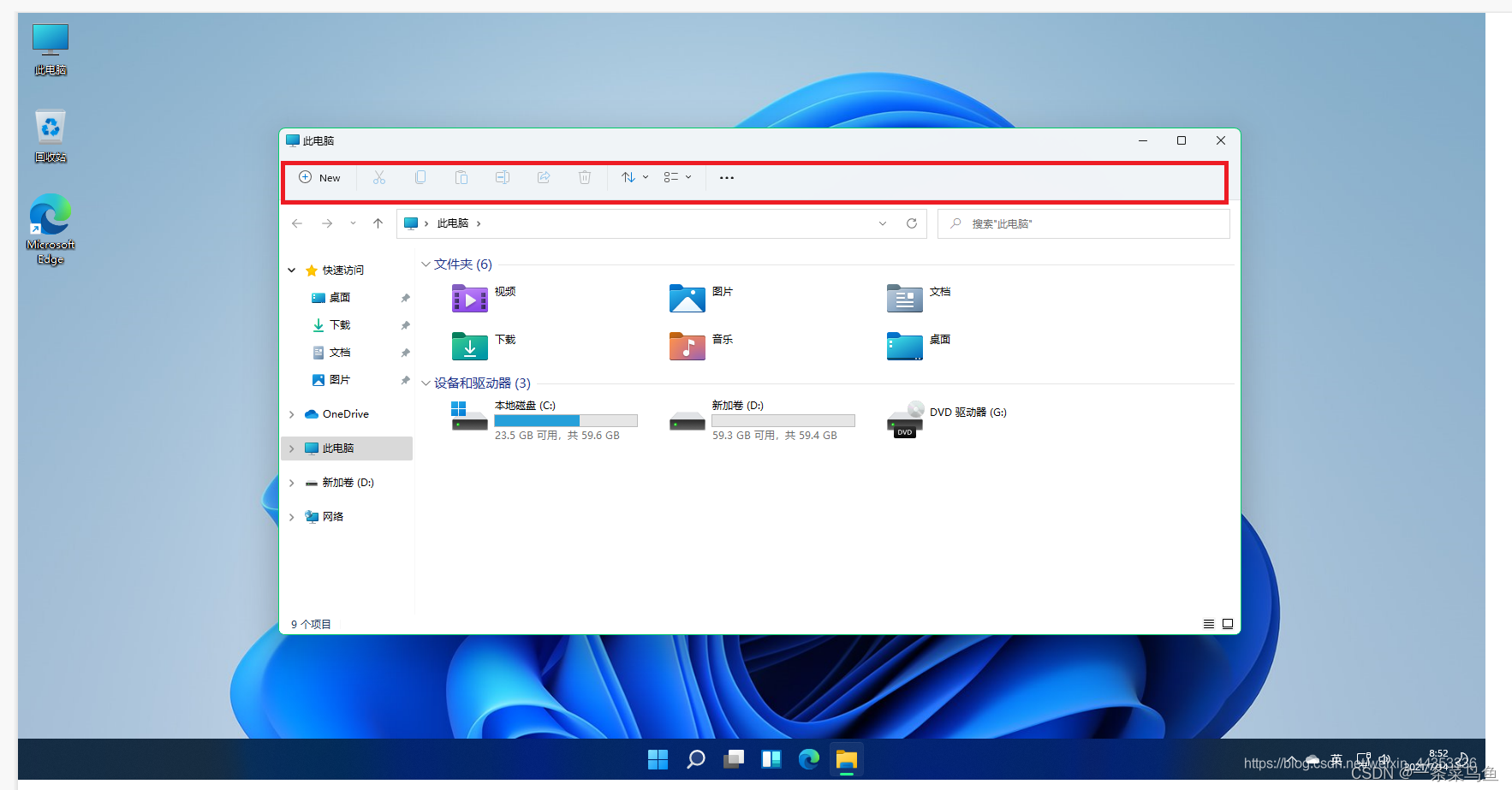
Task: Select the DVD 驱动器 (G:) drive
Action: [x=947, y=419]
